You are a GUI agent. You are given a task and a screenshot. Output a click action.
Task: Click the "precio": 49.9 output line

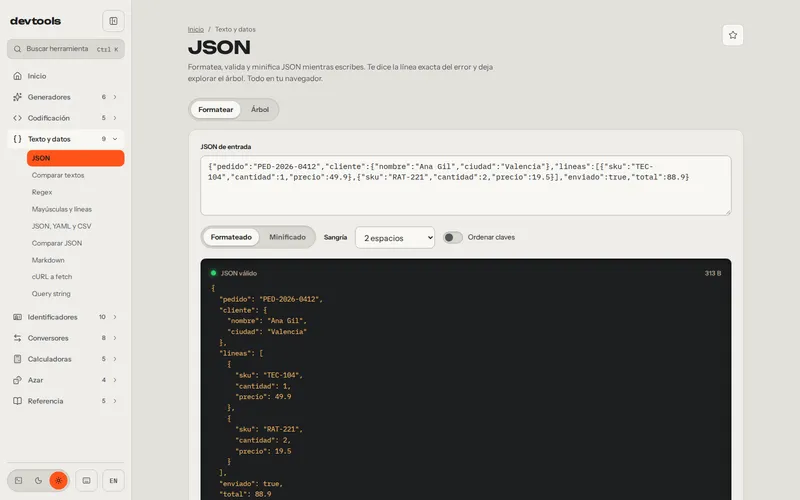(263, 396)
